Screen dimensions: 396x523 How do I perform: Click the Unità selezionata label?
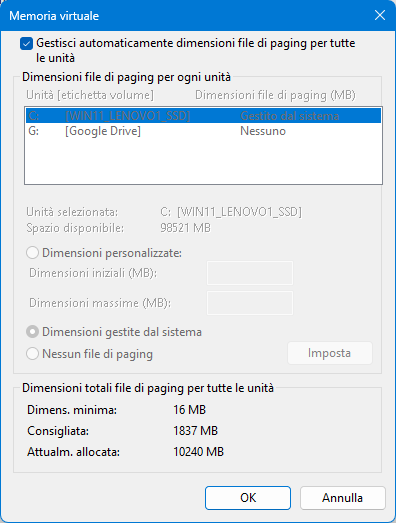pos(72,212)
